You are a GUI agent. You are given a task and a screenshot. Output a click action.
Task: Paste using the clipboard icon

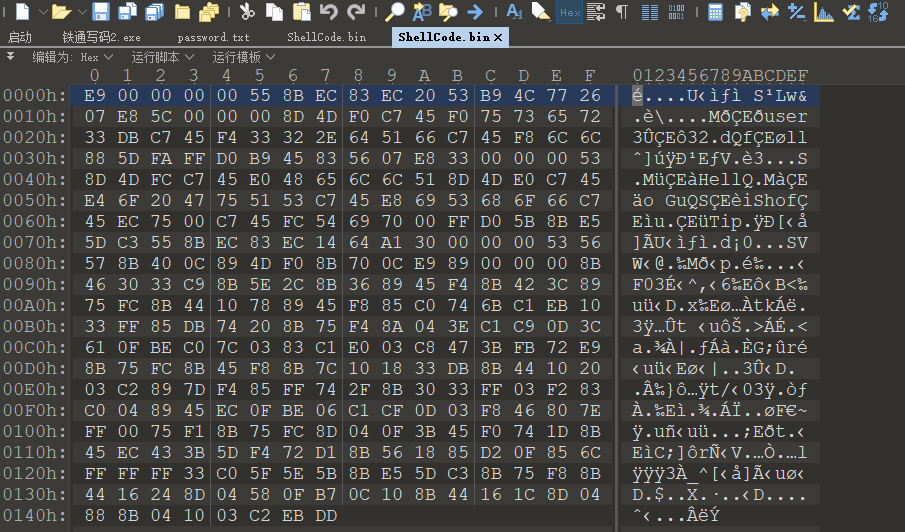pos(301,11)
